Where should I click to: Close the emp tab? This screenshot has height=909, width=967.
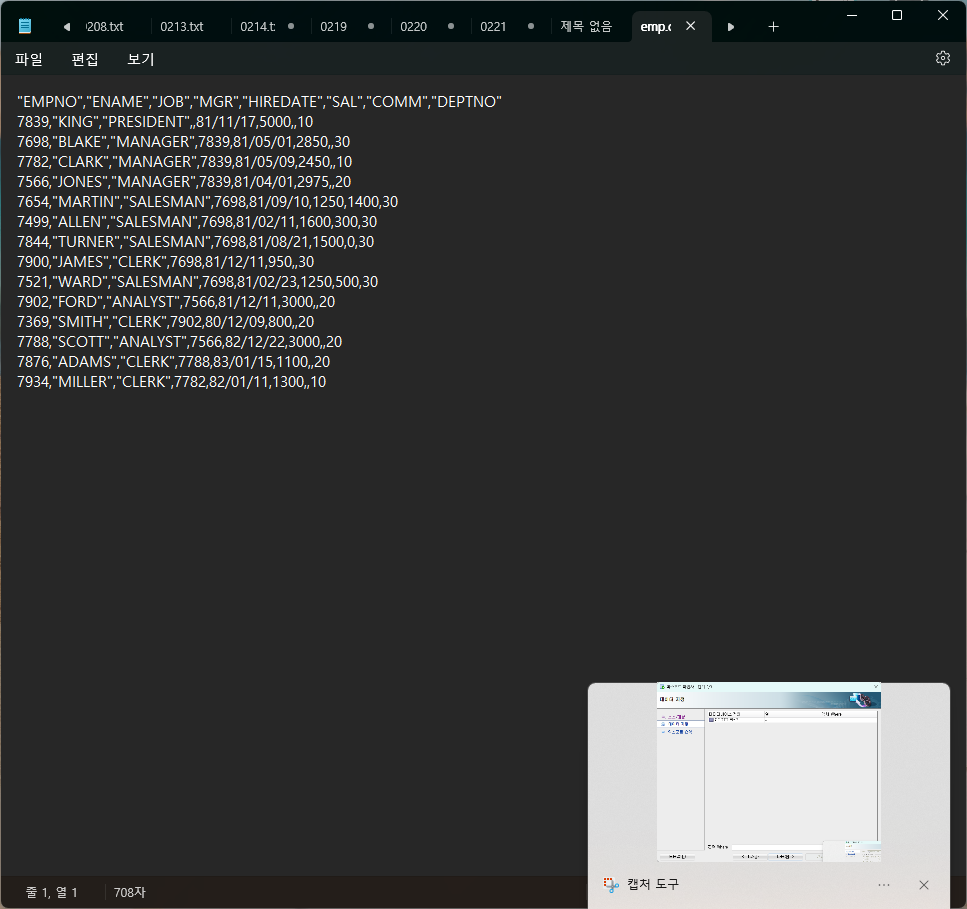(691, 26)
